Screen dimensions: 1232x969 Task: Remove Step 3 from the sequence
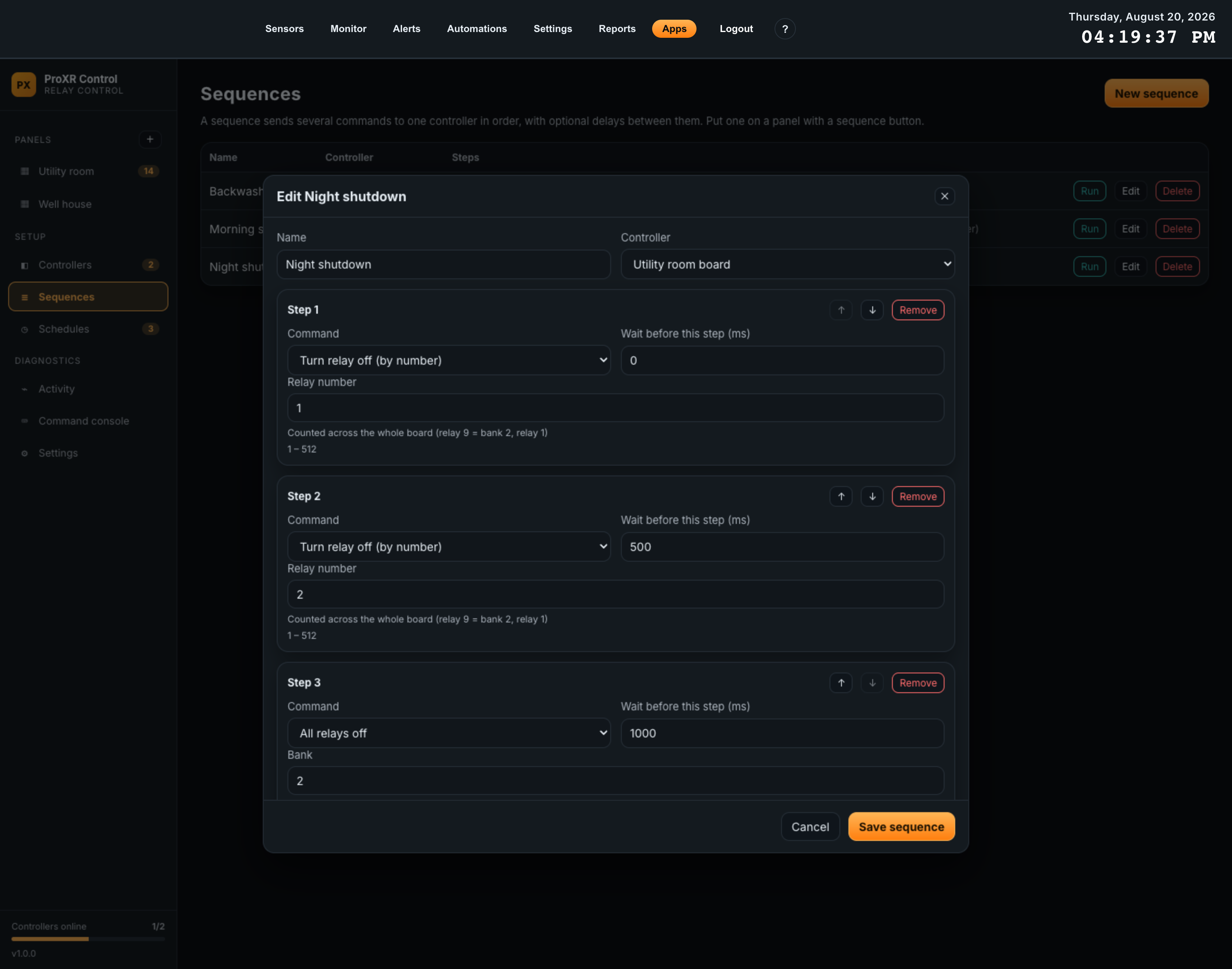[x=917, y=683]
